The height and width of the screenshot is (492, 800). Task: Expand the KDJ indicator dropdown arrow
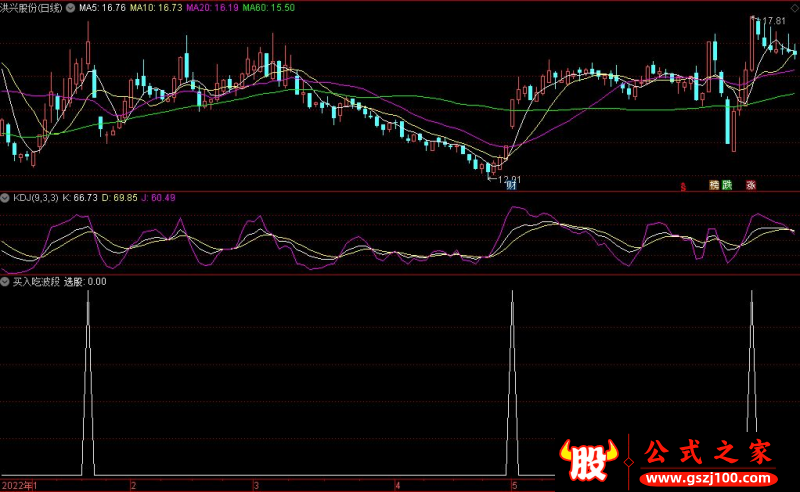(6, 198)
